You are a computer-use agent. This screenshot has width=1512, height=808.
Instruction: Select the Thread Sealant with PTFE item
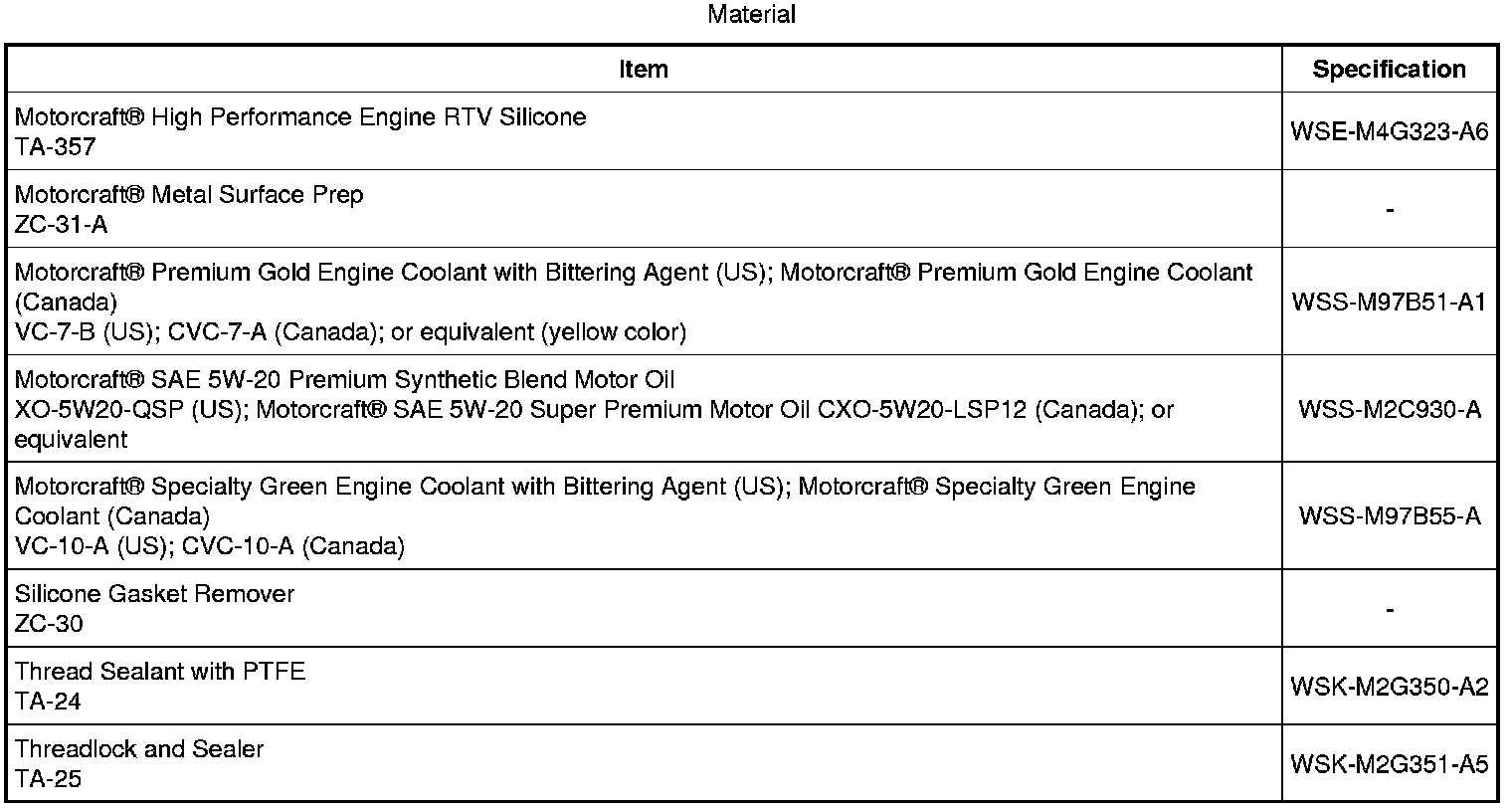tap(160, 672)
